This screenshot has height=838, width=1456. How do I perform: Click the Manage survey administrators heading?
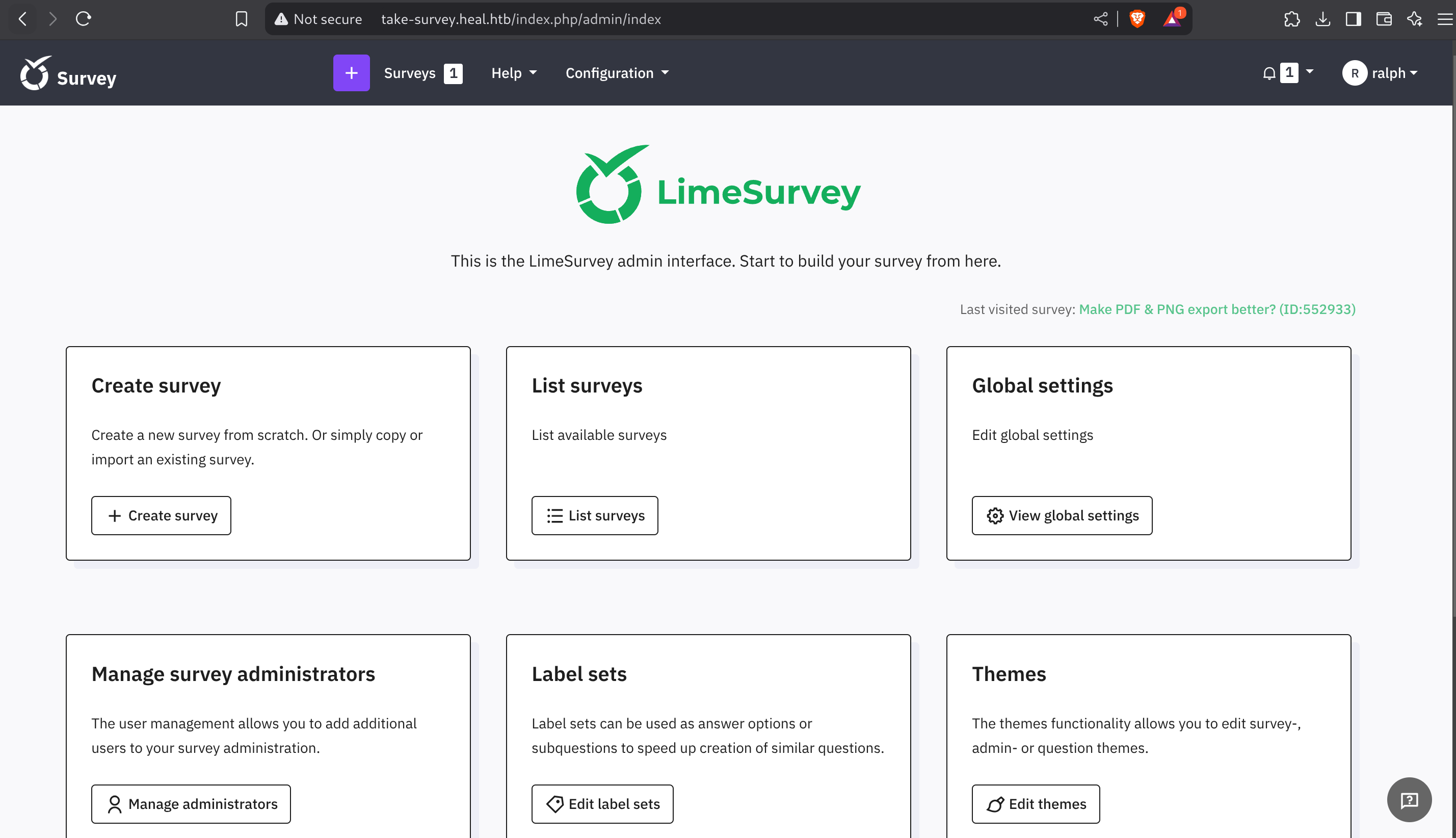click(233, 674)
